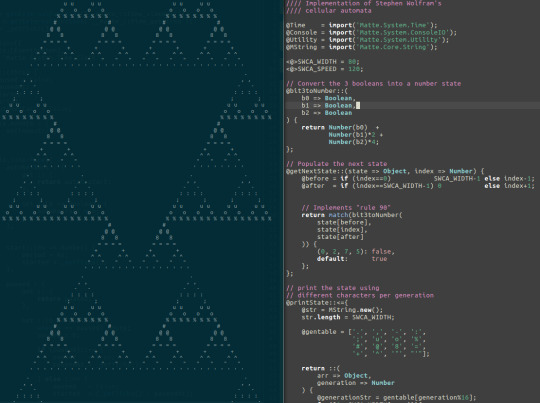Click the comment "// different characters per generation"

360,295
